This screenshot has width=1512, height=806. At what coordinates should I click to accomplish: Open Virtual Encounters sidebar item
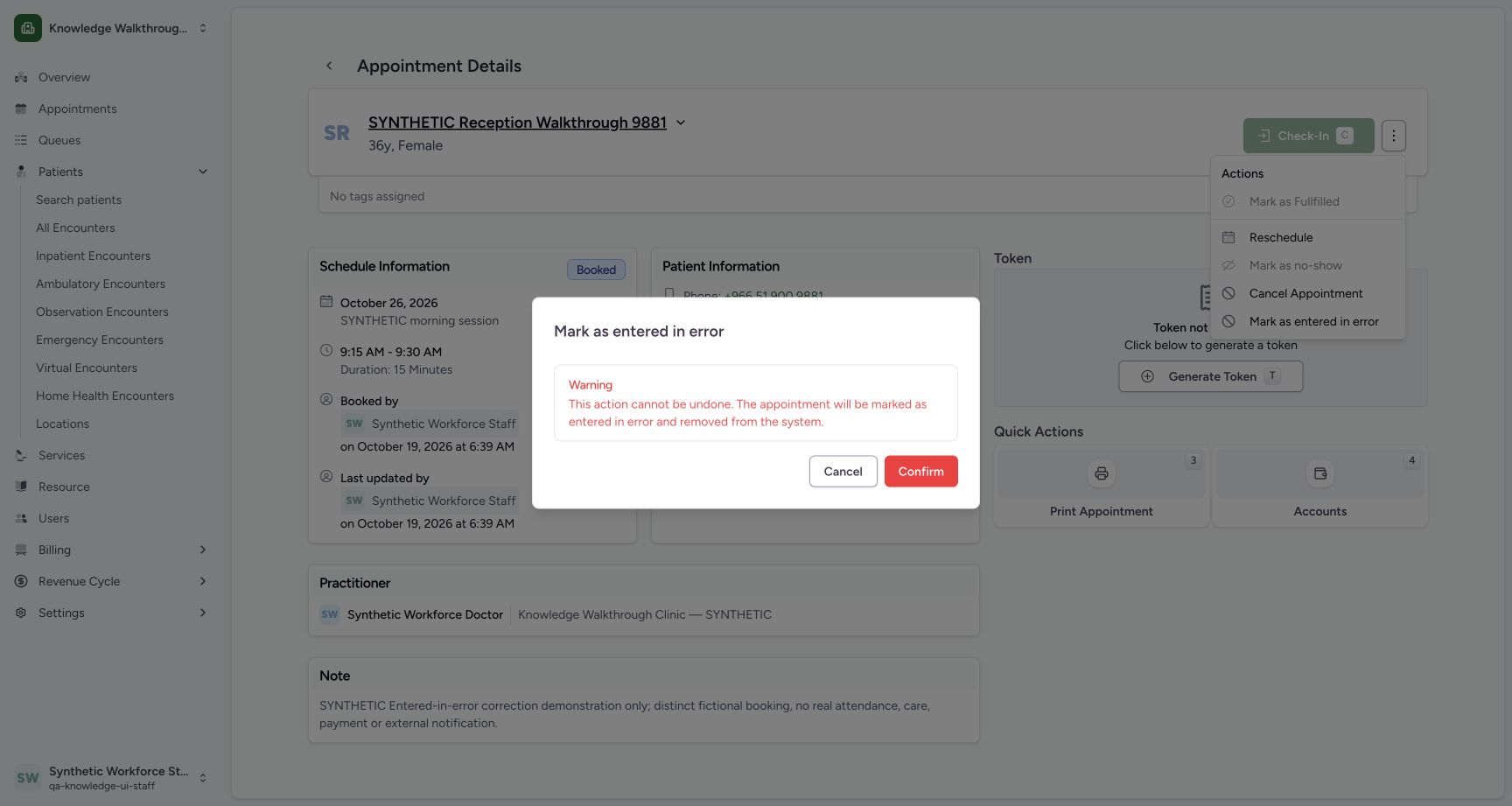coord(87,368)
